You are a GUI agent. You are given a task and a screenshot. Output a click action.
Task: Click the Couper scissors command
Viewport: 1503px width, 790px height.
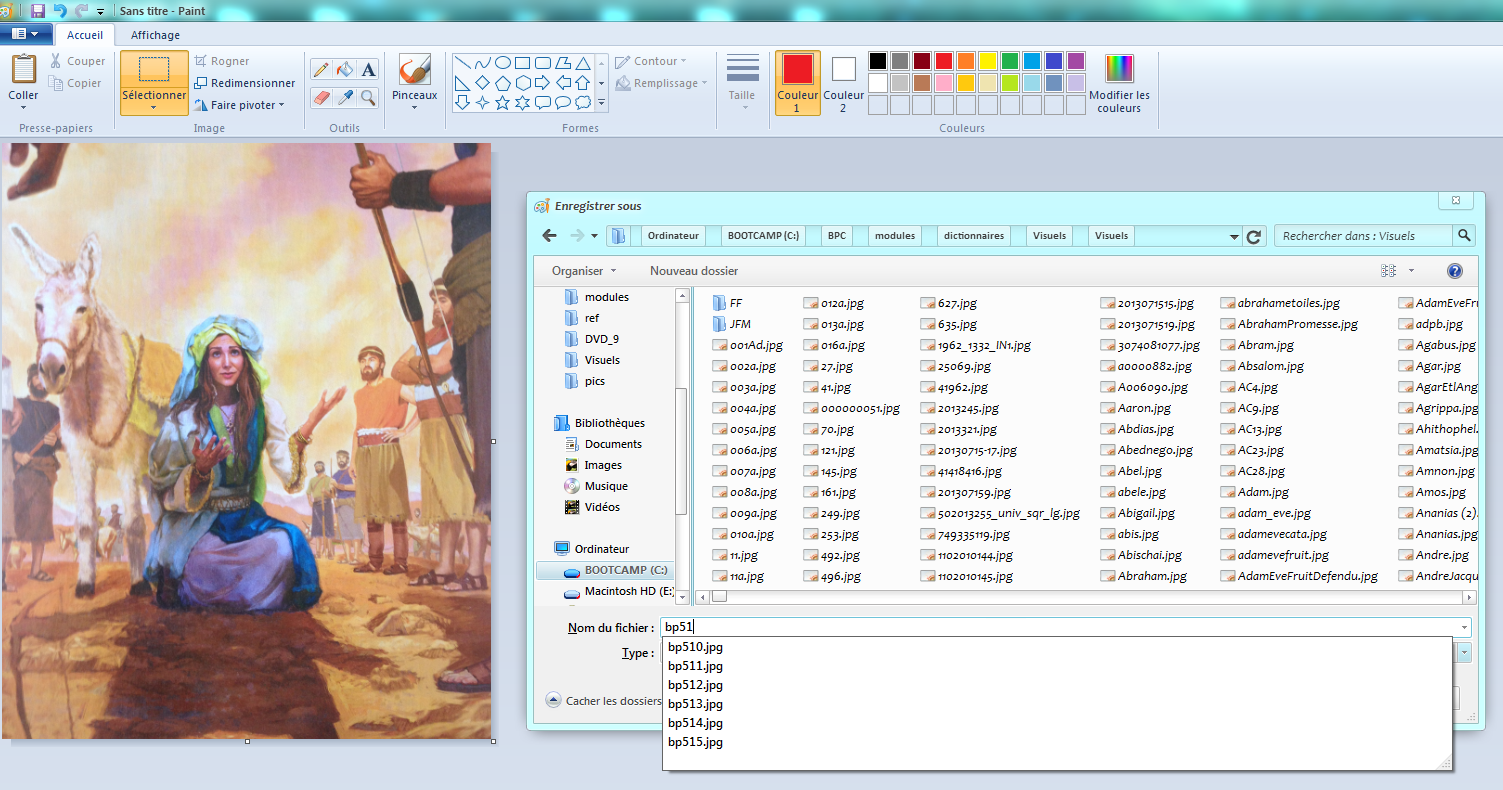pyautogui.click(x=77, y=61)
